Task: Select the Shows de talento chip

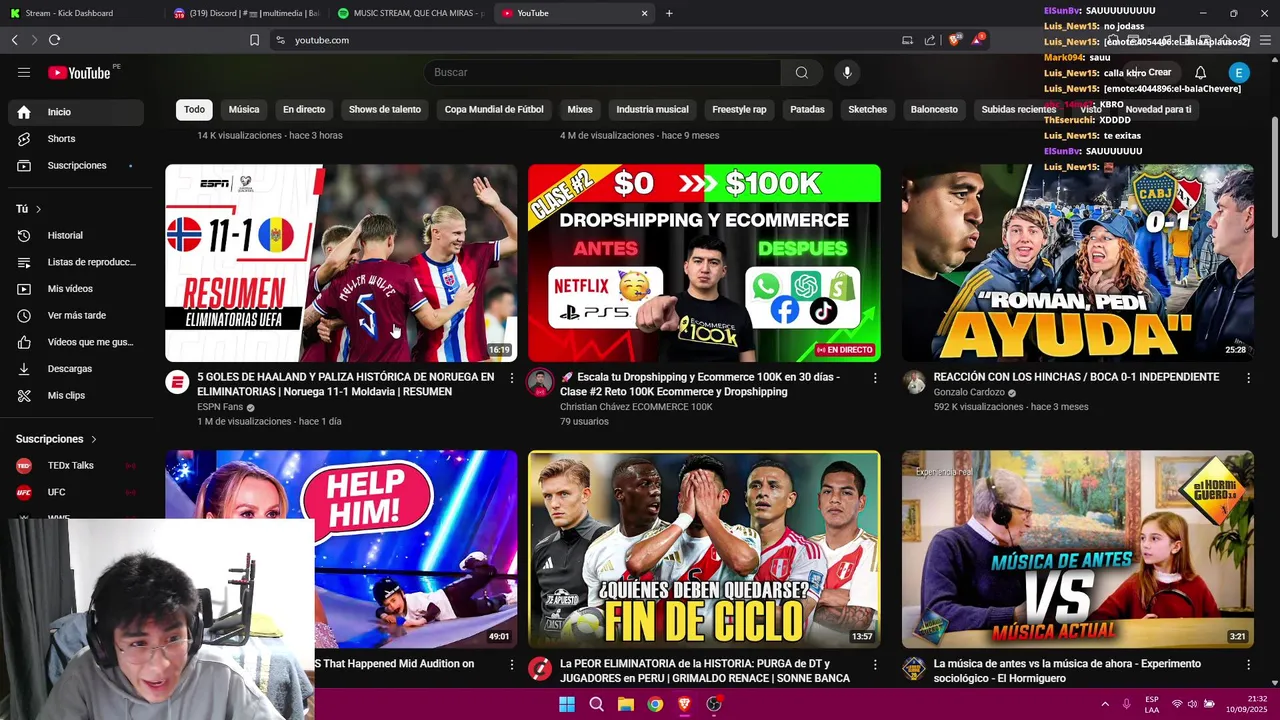Action: (x=385, y=109)
